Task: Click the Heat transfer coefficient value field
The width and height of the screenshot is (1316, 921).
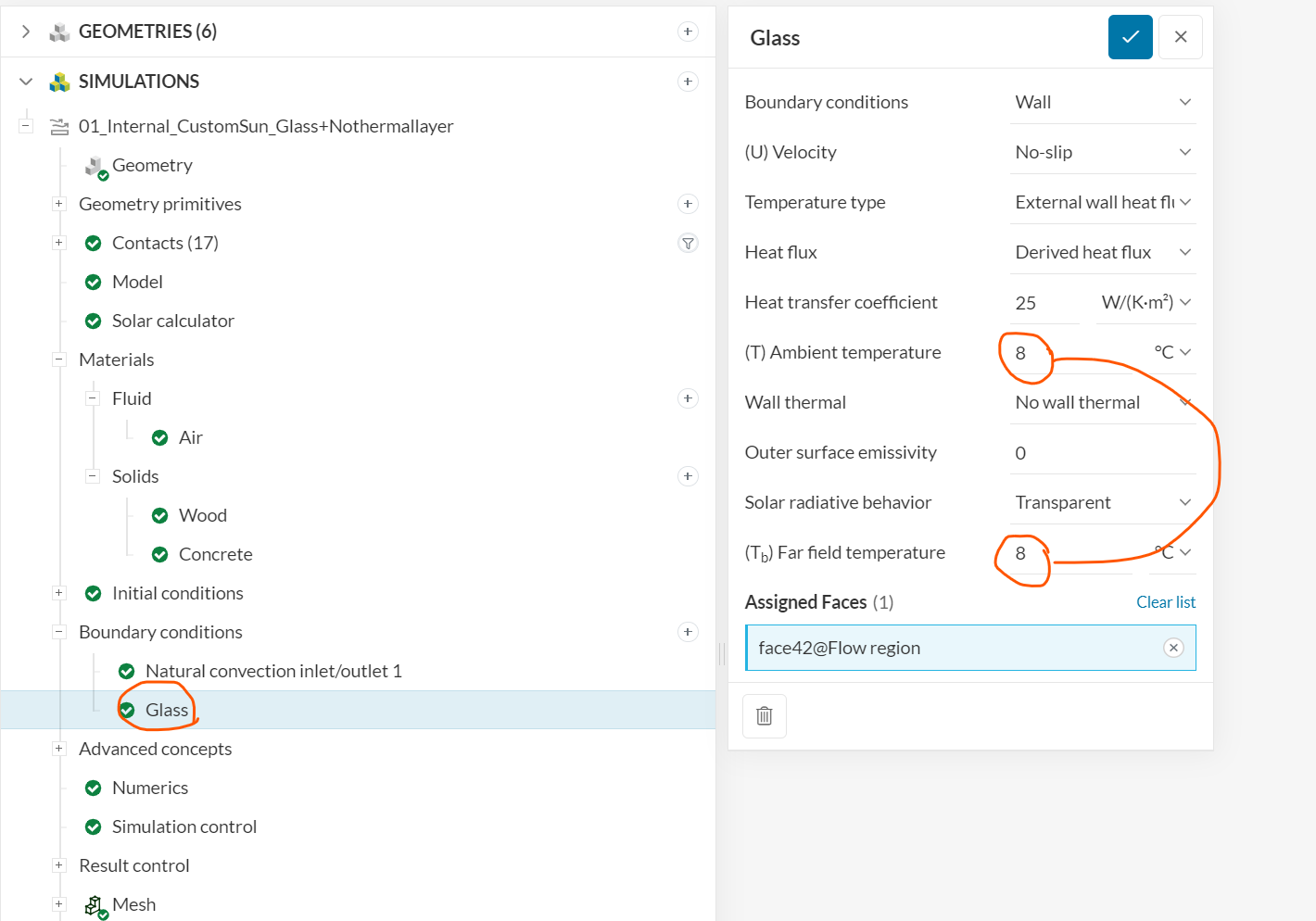Action: click(x=1044, y=303)
